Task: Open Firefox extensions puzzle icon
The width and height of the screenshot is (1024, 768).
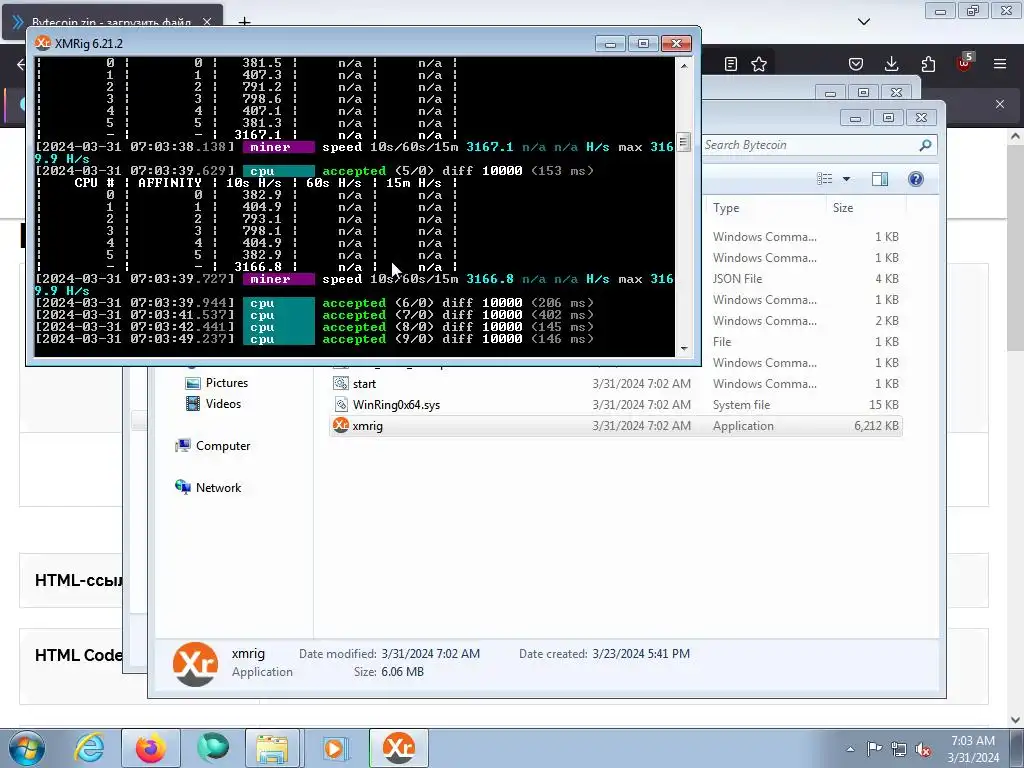Action: tap(928, 64)
